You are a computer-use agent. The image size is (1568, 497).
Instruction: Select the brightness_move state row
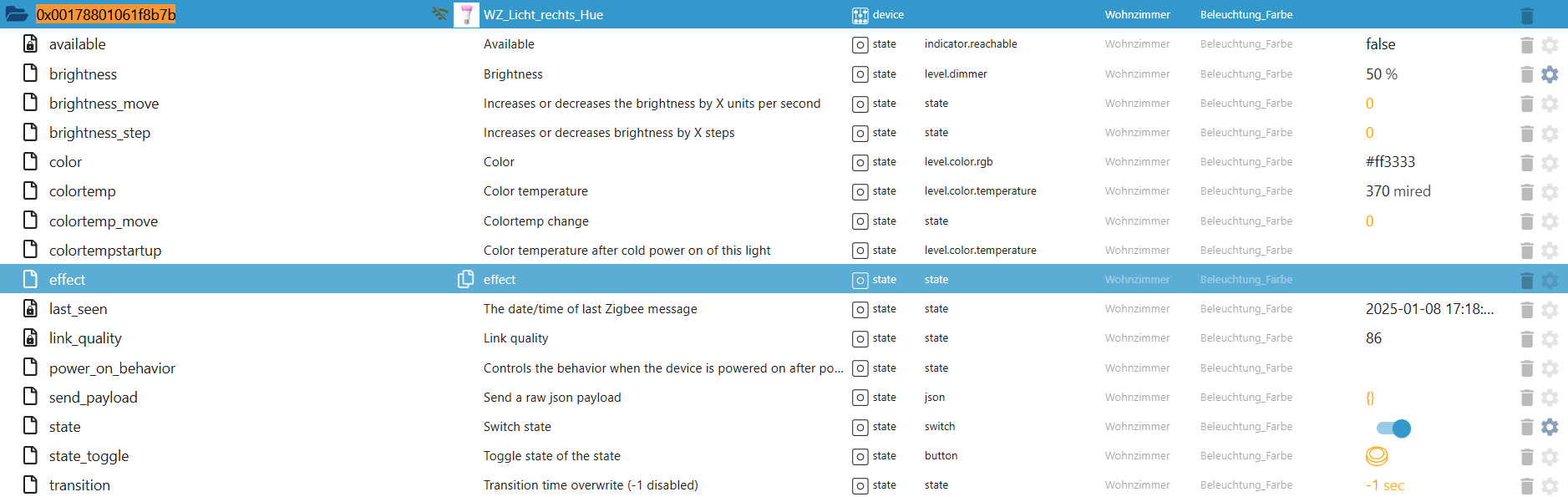pyautogui.click(x=104, y=104)
